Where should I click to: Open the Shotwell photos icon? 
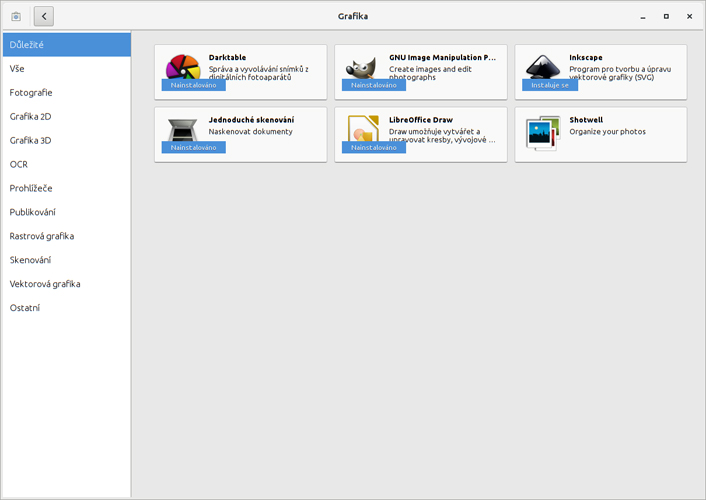point(543,133)
